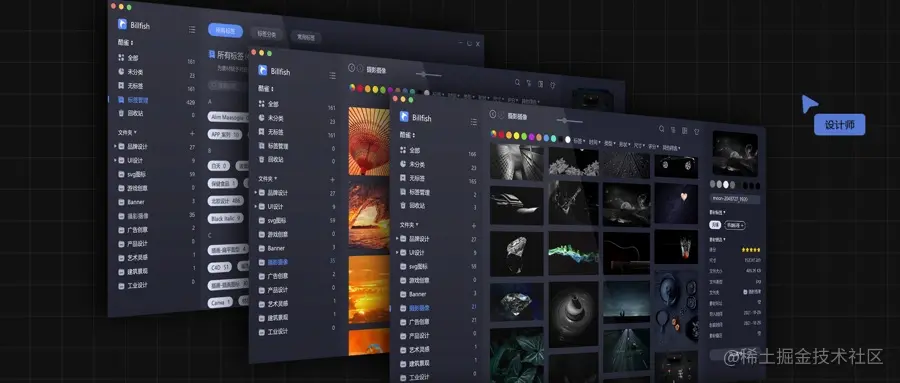
Task: Select the blue 所有标签 tab in rear window
Action: [225, 30]
